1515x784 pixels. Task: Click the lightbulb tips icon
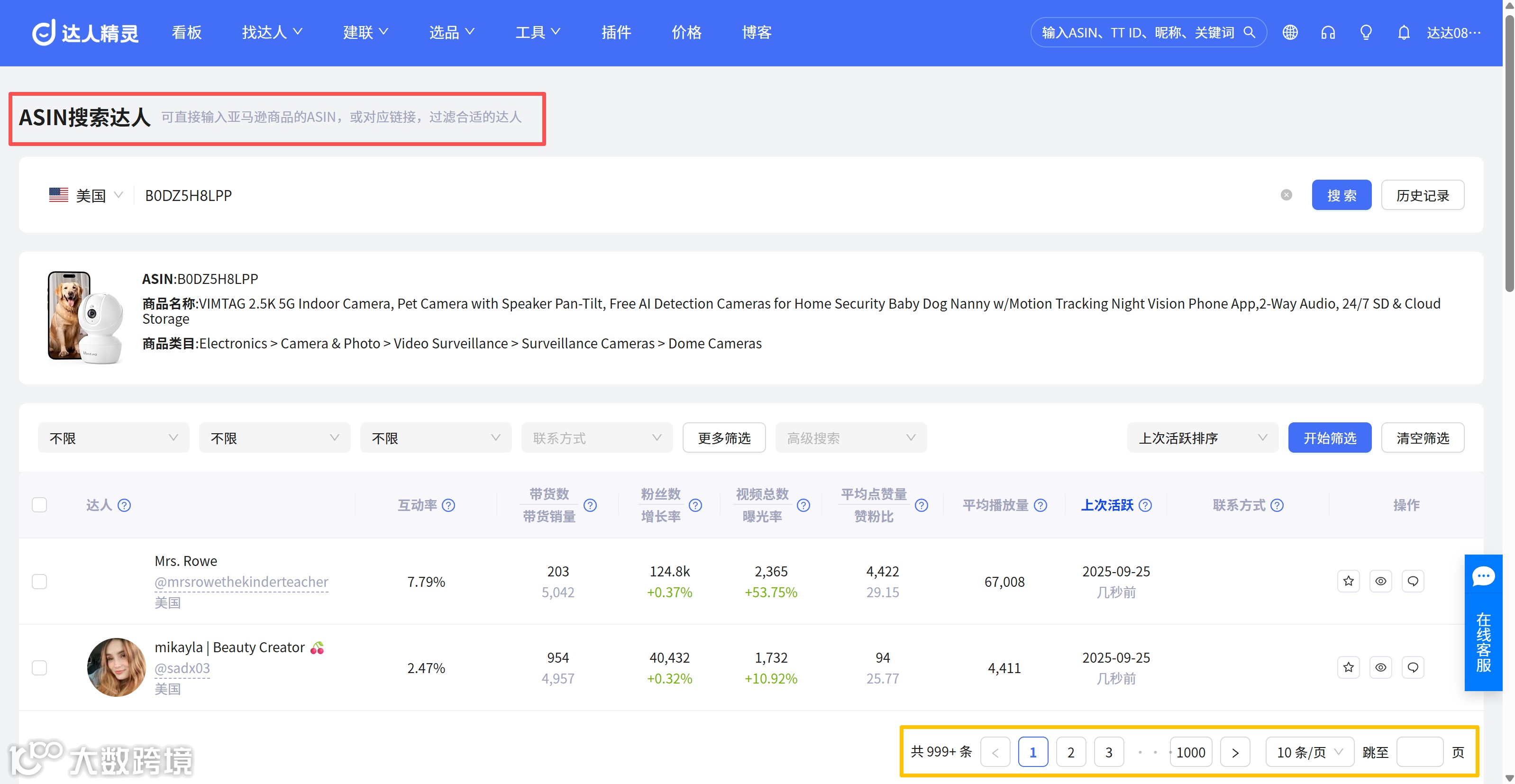pos(1366,32)
